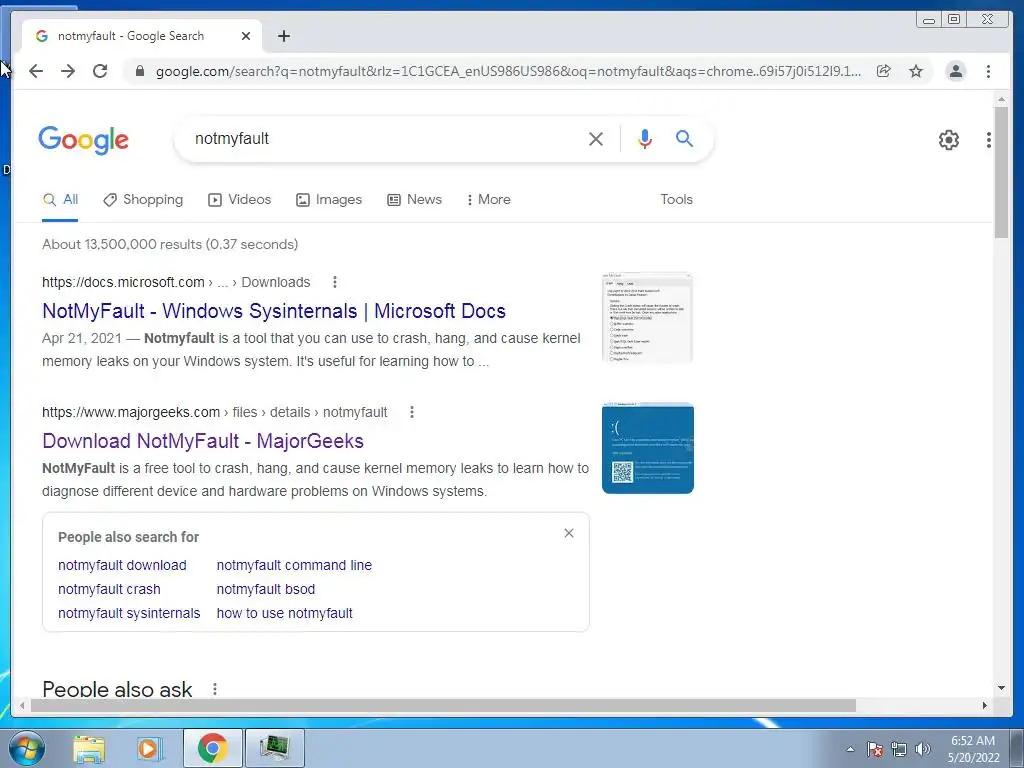Reload the page with the refresh icon
Image resolution: width=1024 pixels, height=768 pixels.
point(100,71)
